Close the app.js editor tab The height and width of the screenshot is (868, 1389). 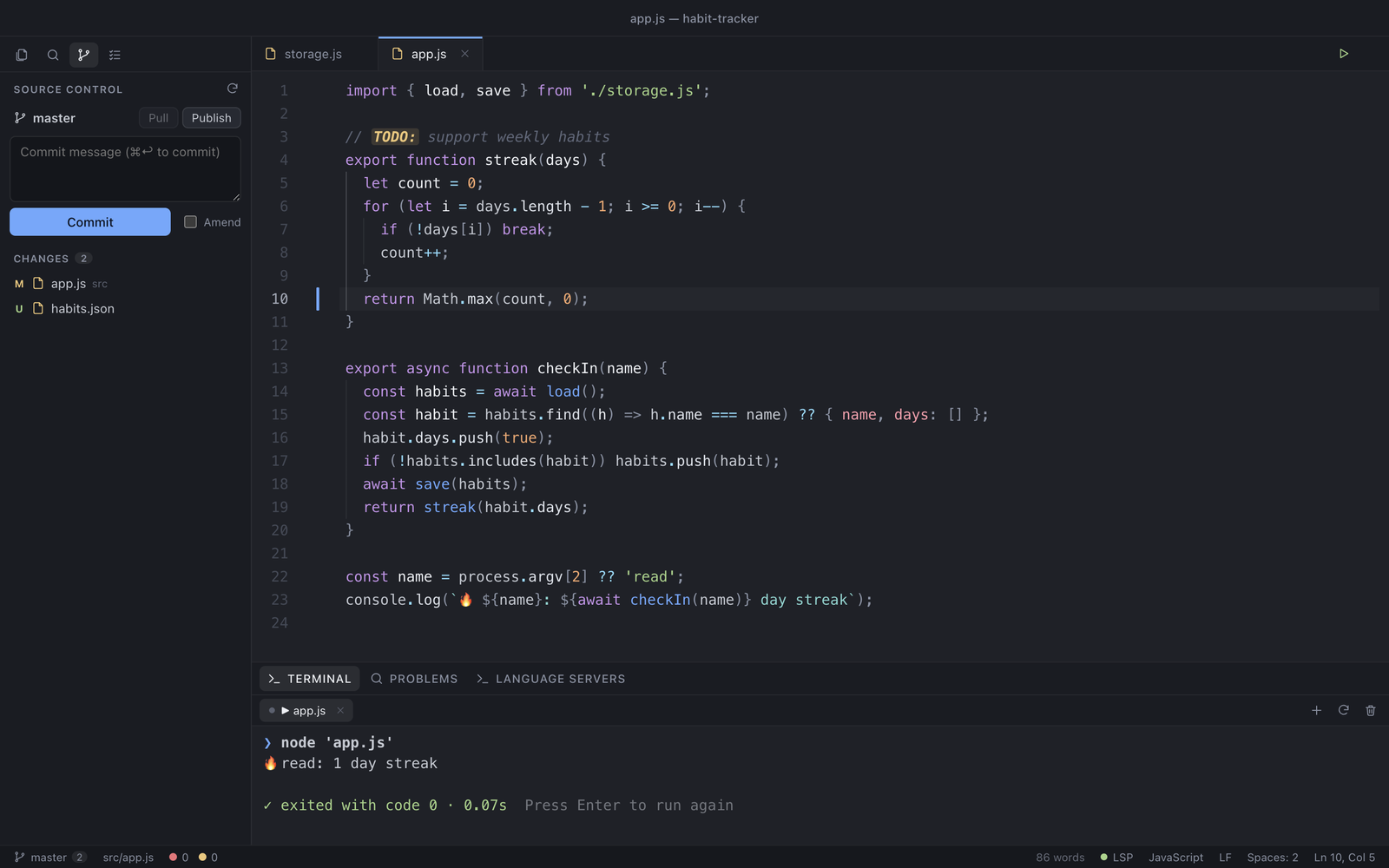click(x=464, y=54)
